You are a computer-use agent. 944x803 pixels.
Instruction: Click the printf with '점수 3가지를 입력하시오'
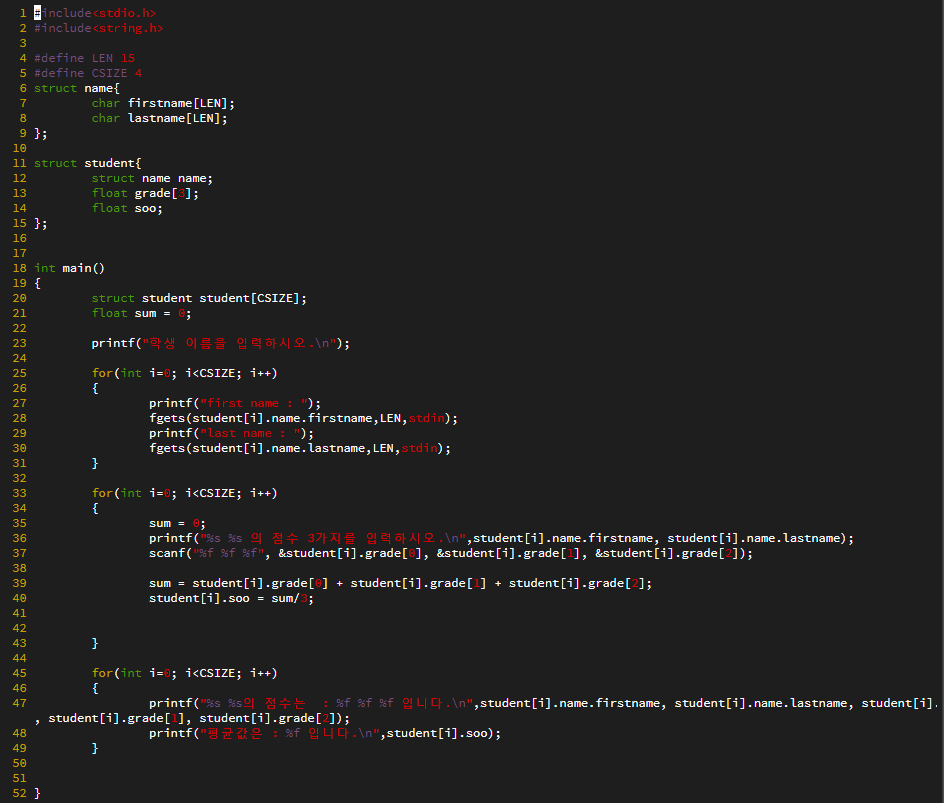click(x=502, y=538)
